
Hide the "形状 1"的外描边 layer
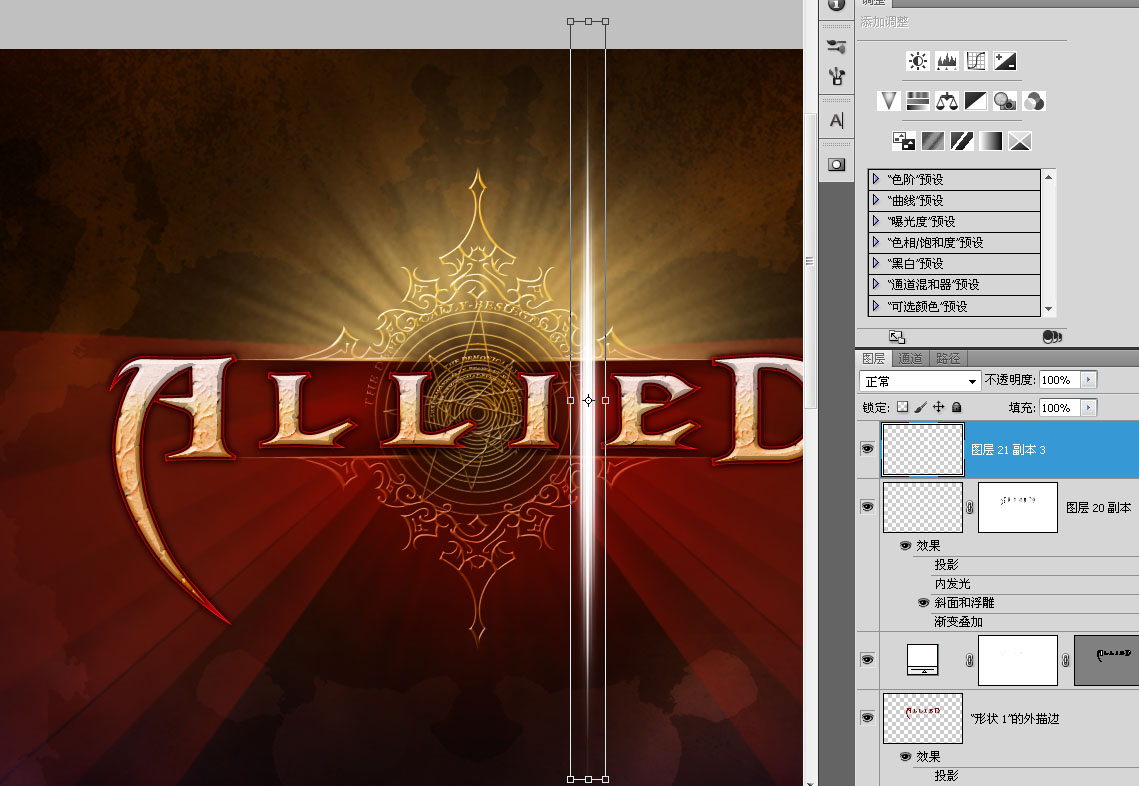pyautogui.click(x=867, y=718)
